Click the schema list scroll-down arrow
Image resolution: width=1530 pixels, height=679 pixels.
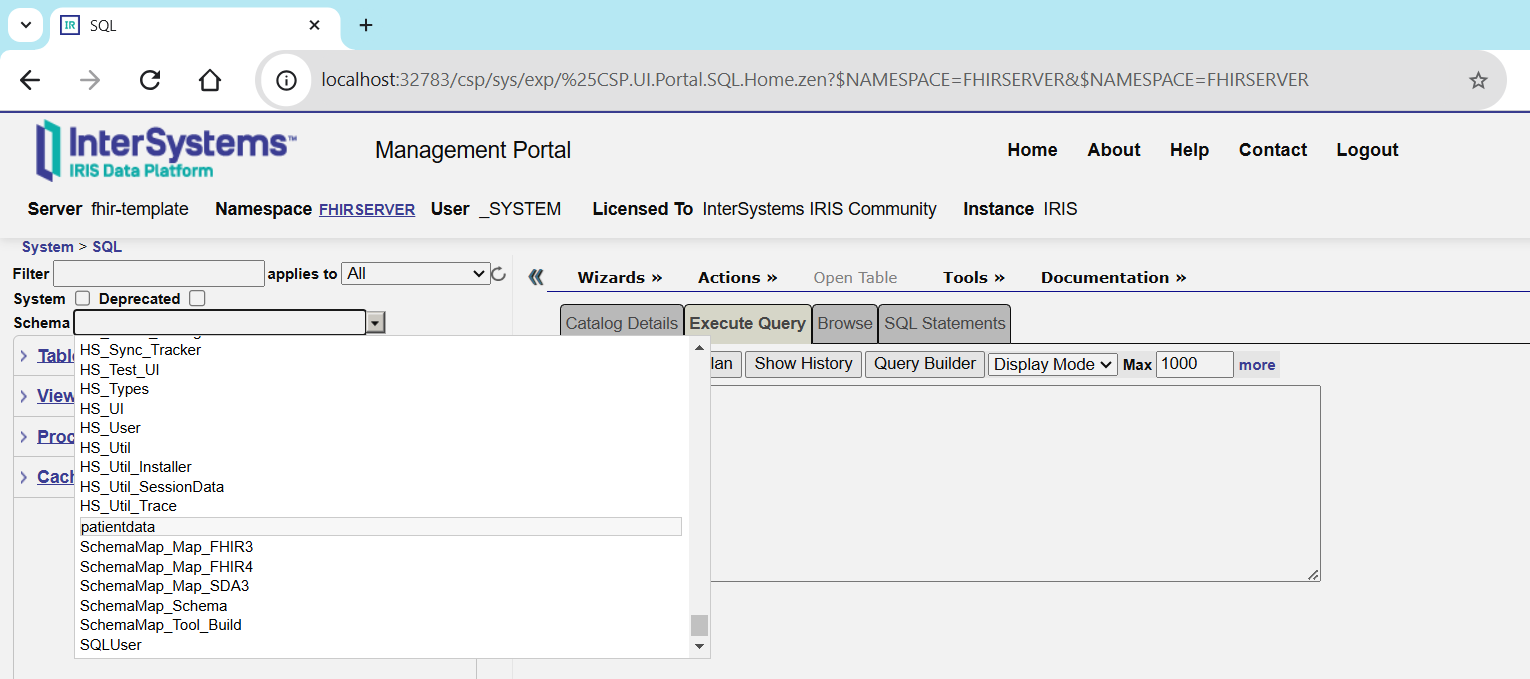[x=699, y=647]
